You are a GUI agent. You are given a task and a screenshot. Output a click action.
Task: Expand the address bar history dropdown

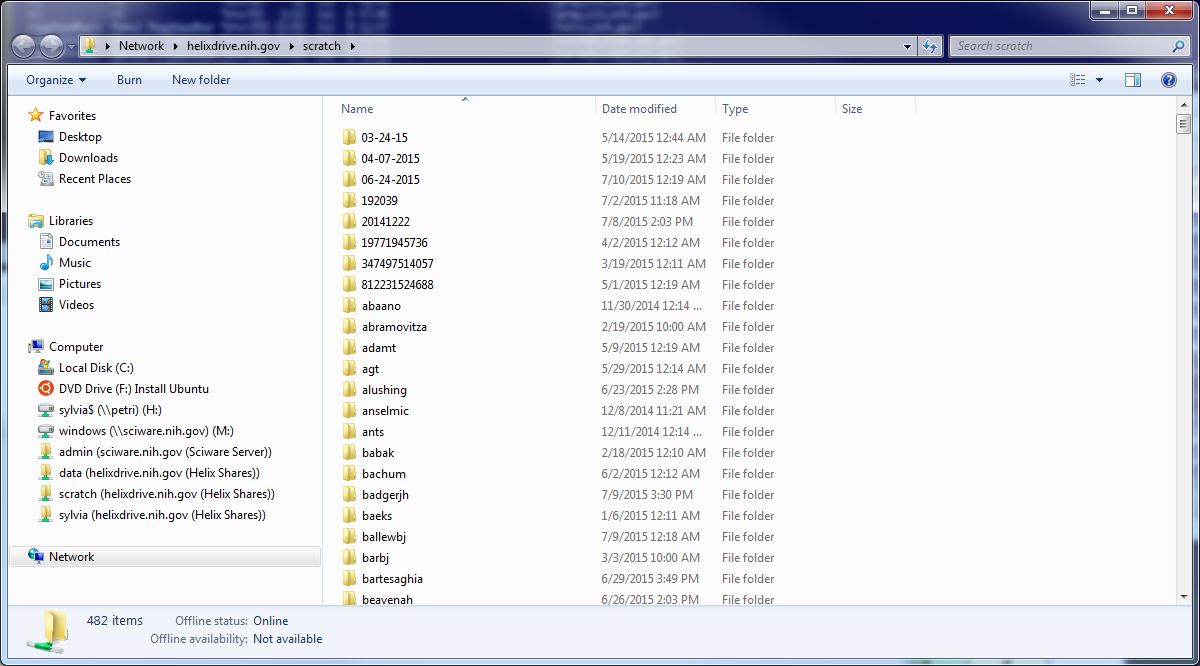(907, 45)
